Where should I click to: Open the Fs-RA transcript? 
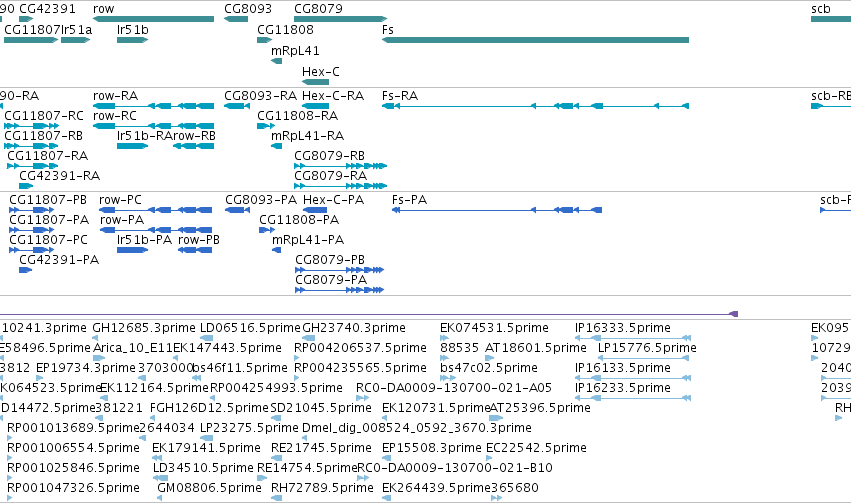click(x=536, y=106)
